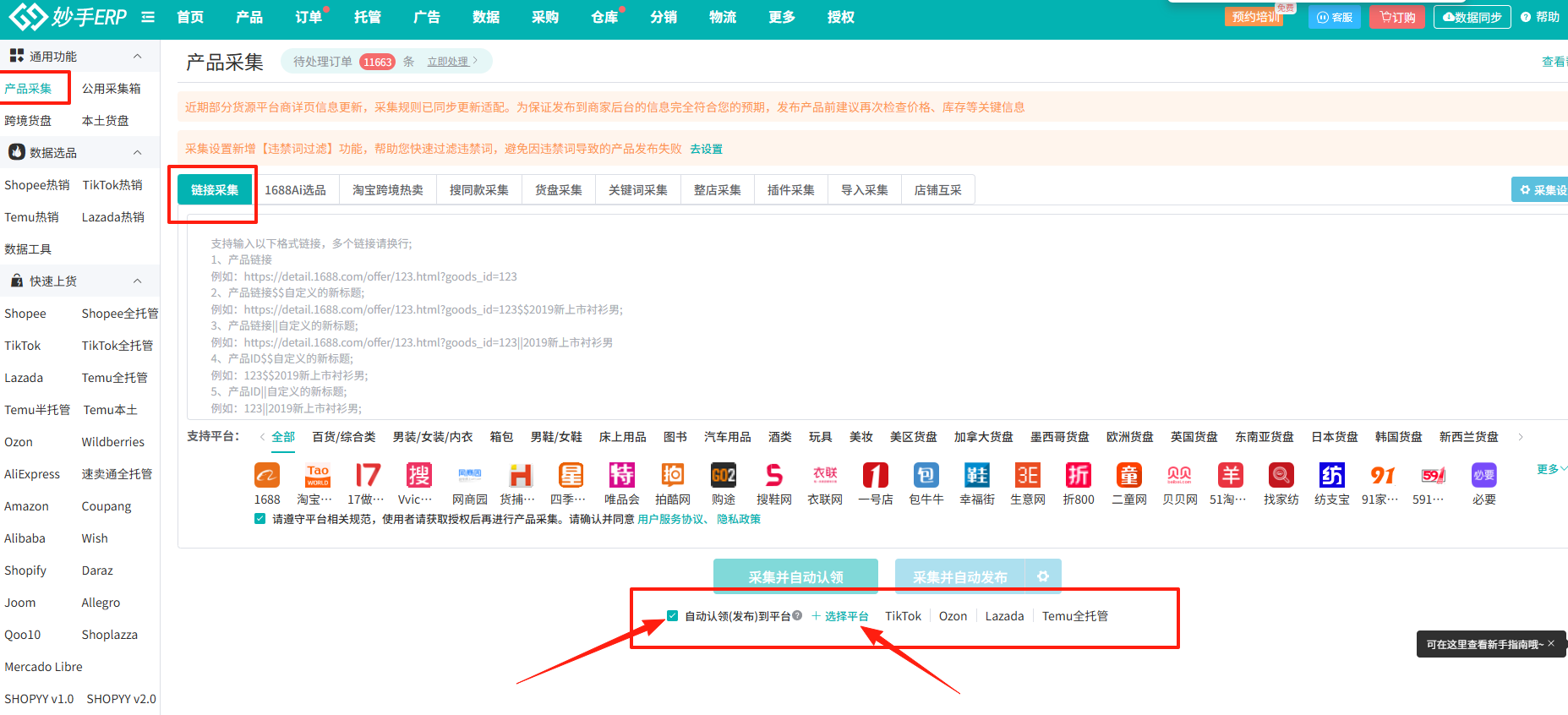Open the 更多 top navigation menu
Image resolution: width=1568 pixels, height=715 pixels.
pyautogui.click(x=782, y=17)
